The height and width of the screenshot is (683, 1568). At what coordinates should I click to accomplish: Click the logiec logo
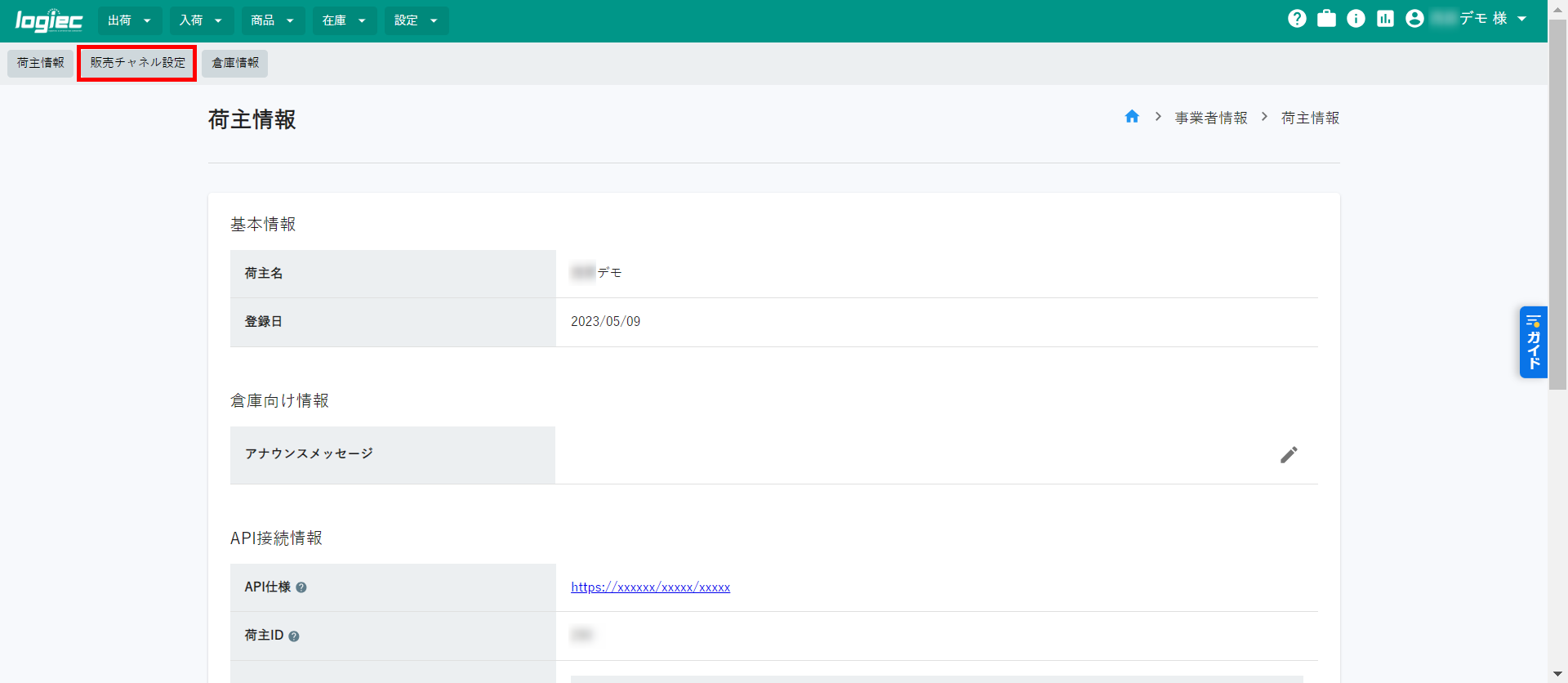coord(49,20)
